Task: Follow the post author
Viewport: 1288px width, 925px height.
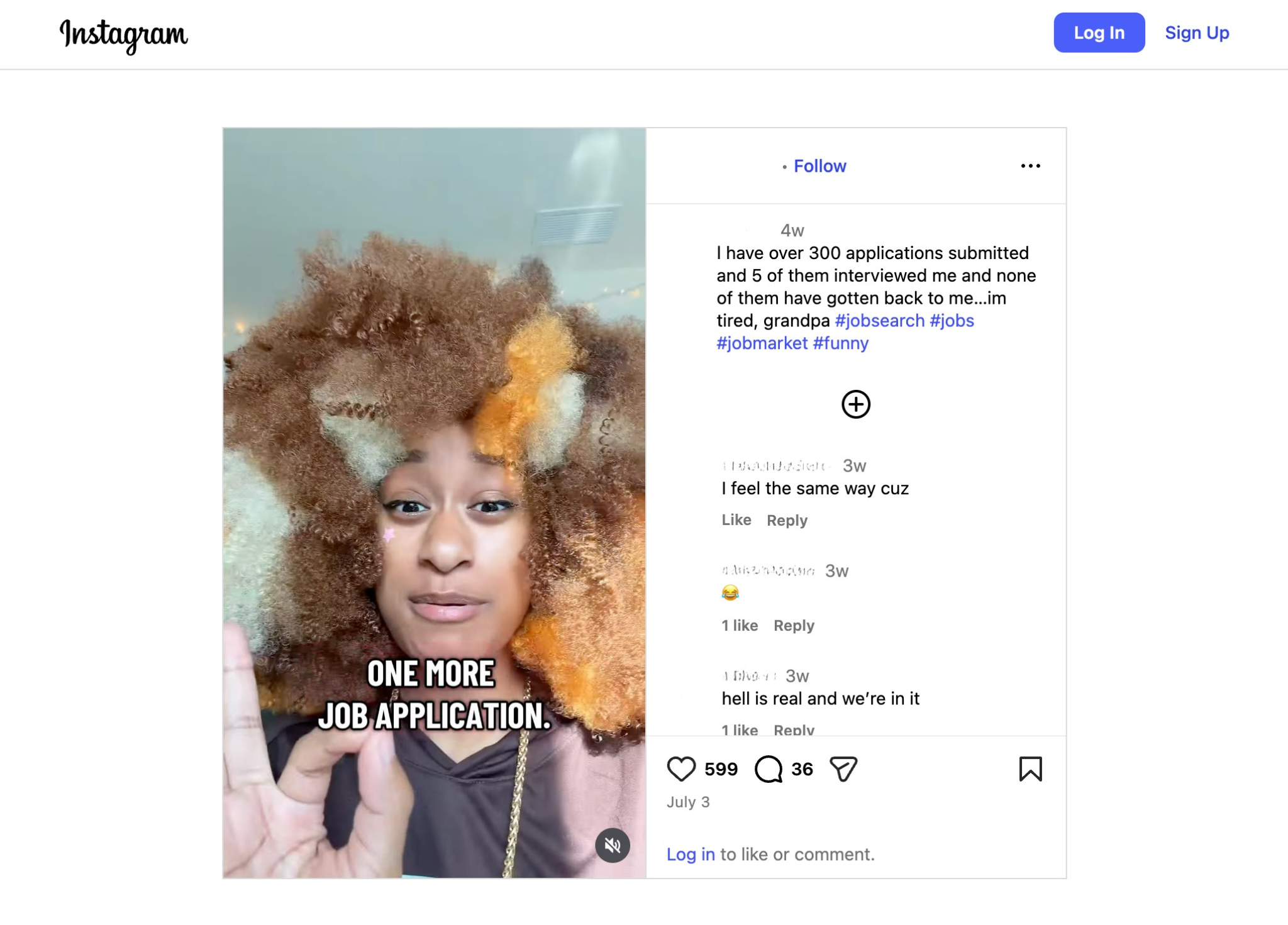Action: click(819, 166)
